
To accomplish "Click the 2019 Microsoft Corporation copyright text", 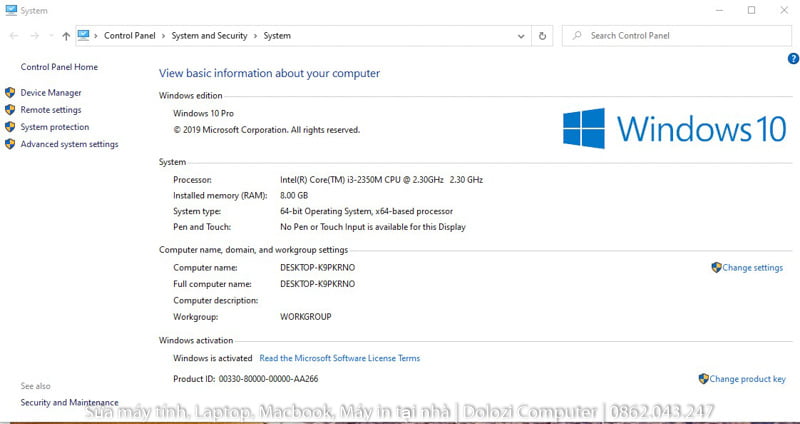I will [266, 130].
